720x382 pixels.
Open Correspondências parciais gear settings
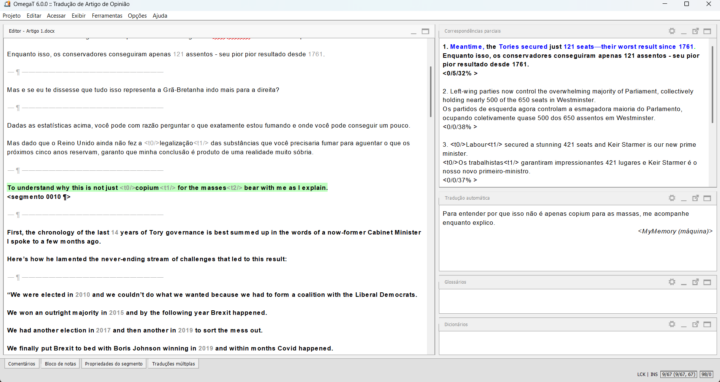pyautogui.click(x=672, y=31)
